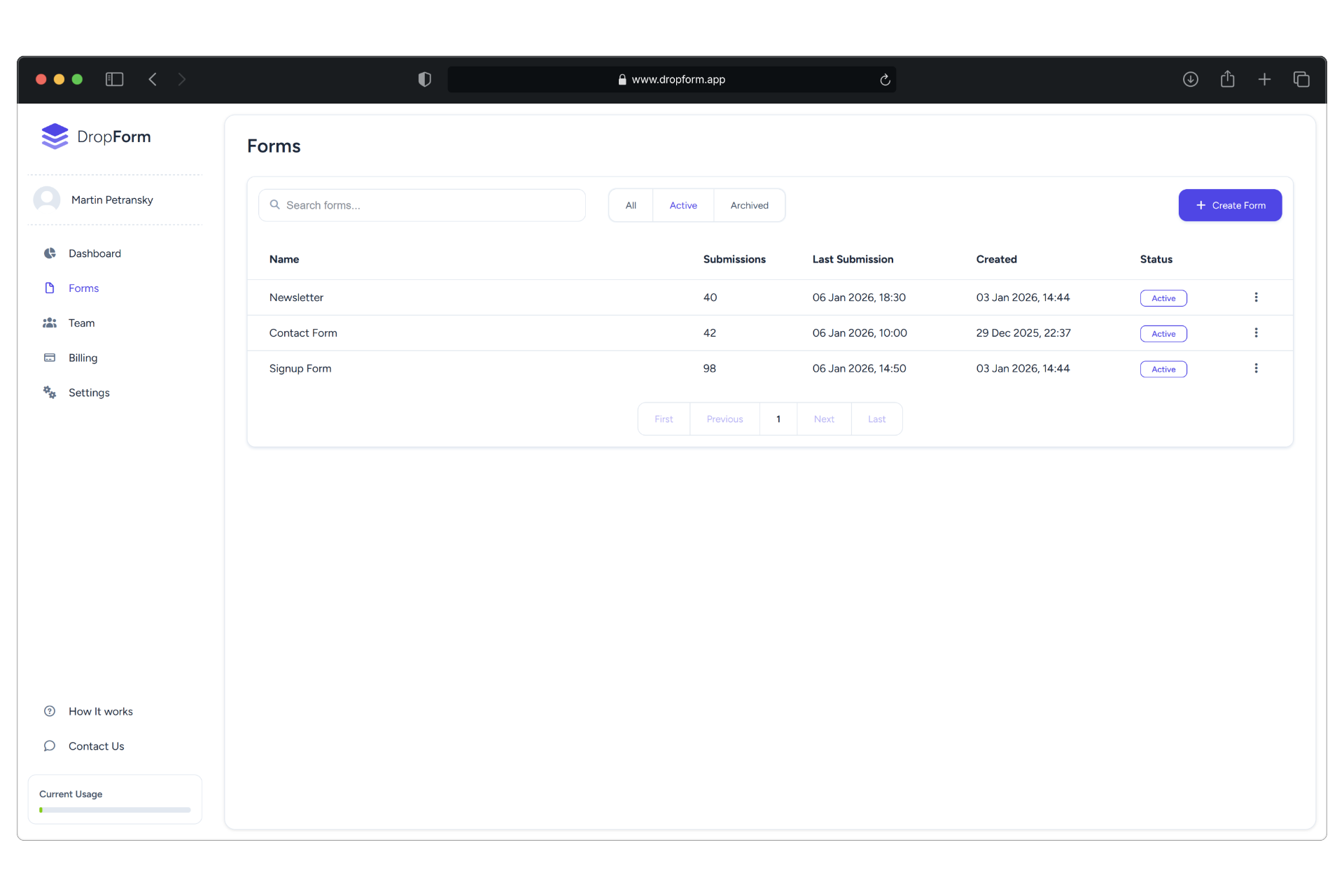Viewport: 1344px width, 896px height.
Task: Select the Forms document icon in sidebar
Action: tap(50, 288)
